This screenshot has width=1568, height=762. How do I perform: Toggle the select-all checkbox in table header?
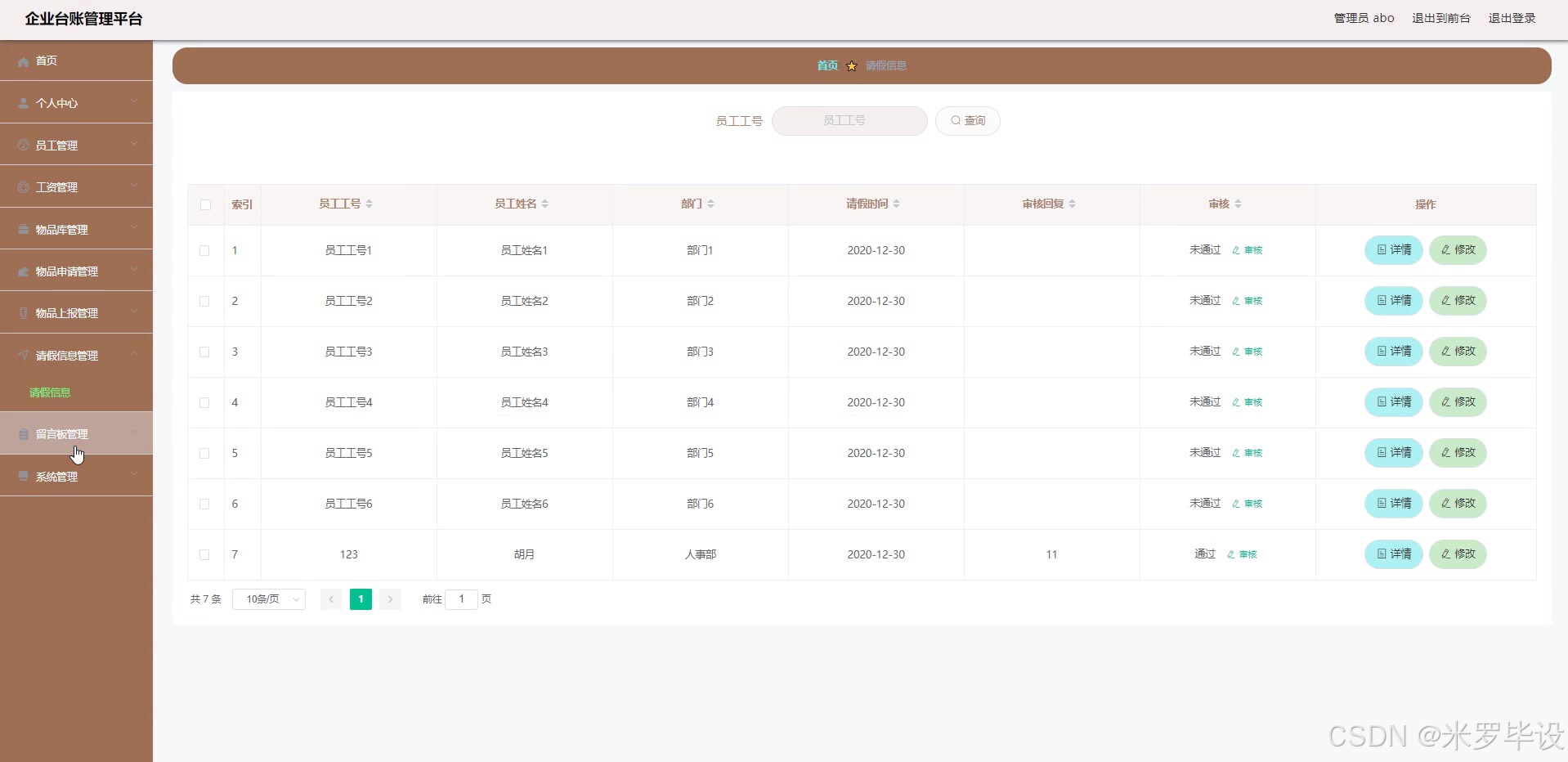pyautogui.click(x=205, y=204)
